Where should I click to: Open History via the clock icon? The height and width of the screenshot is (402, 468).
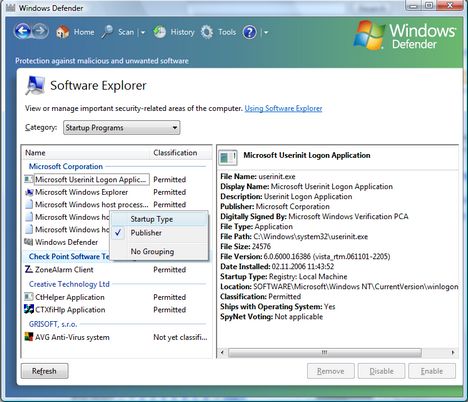click(x=160, y=32)
